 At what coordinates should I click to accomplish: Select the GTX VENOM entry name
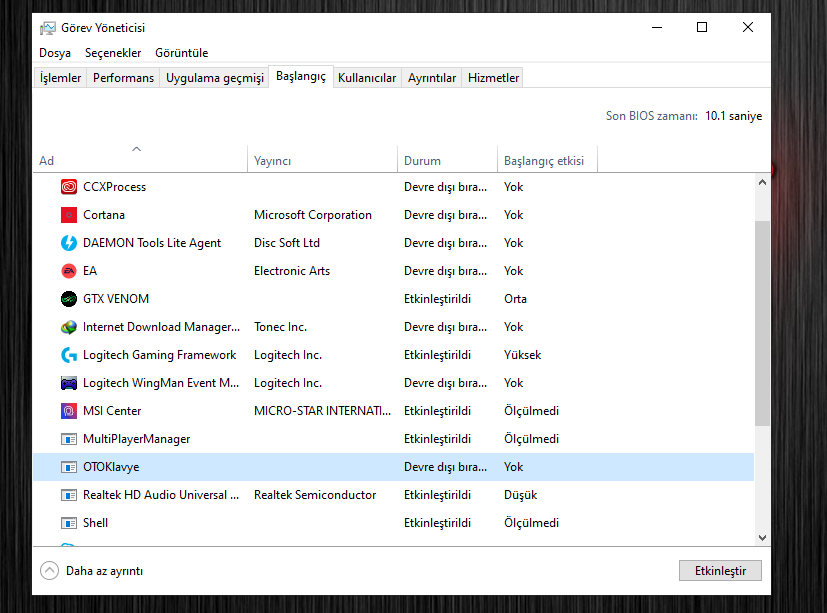pos(116,299)
